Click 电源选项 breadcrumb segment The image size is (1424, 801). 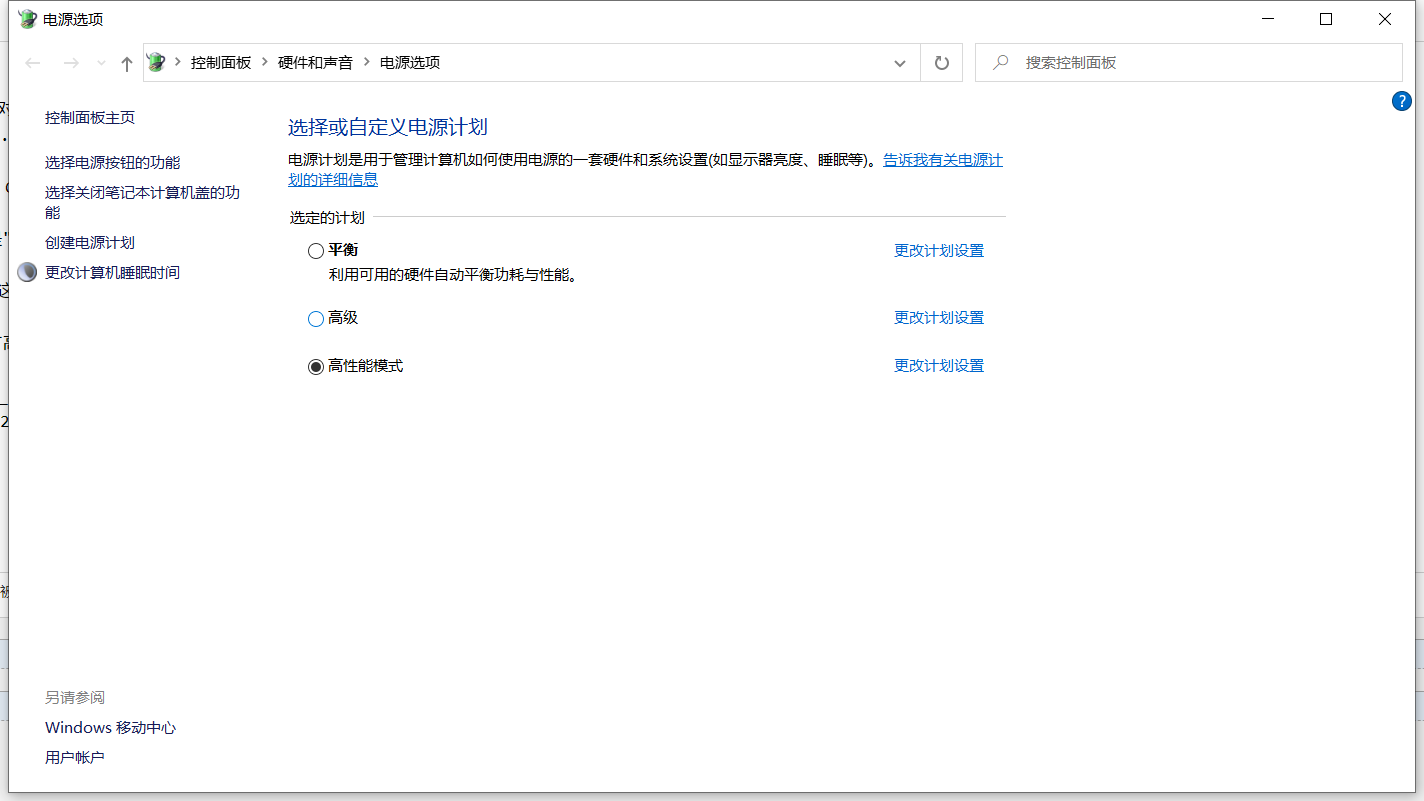tap(410, 62)
